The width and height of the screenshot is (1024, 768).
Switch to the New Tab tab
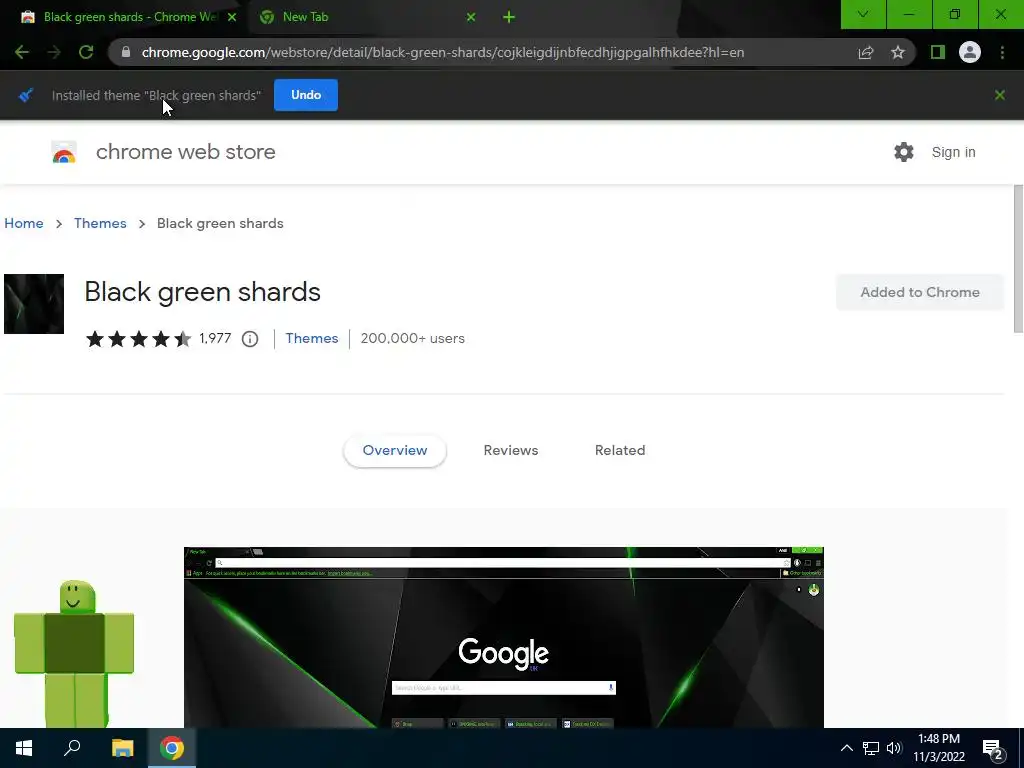(x=366, y=17)
